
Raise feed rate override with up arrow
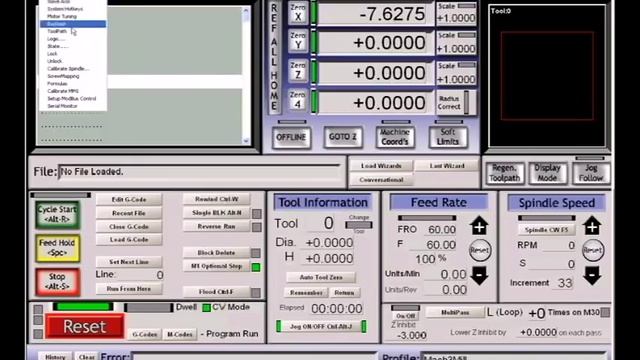click(x=479, y=226)
